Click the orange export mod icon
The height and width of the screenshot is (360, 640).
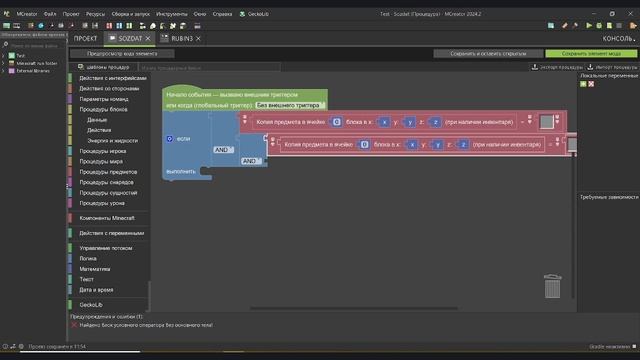(633, 26)
